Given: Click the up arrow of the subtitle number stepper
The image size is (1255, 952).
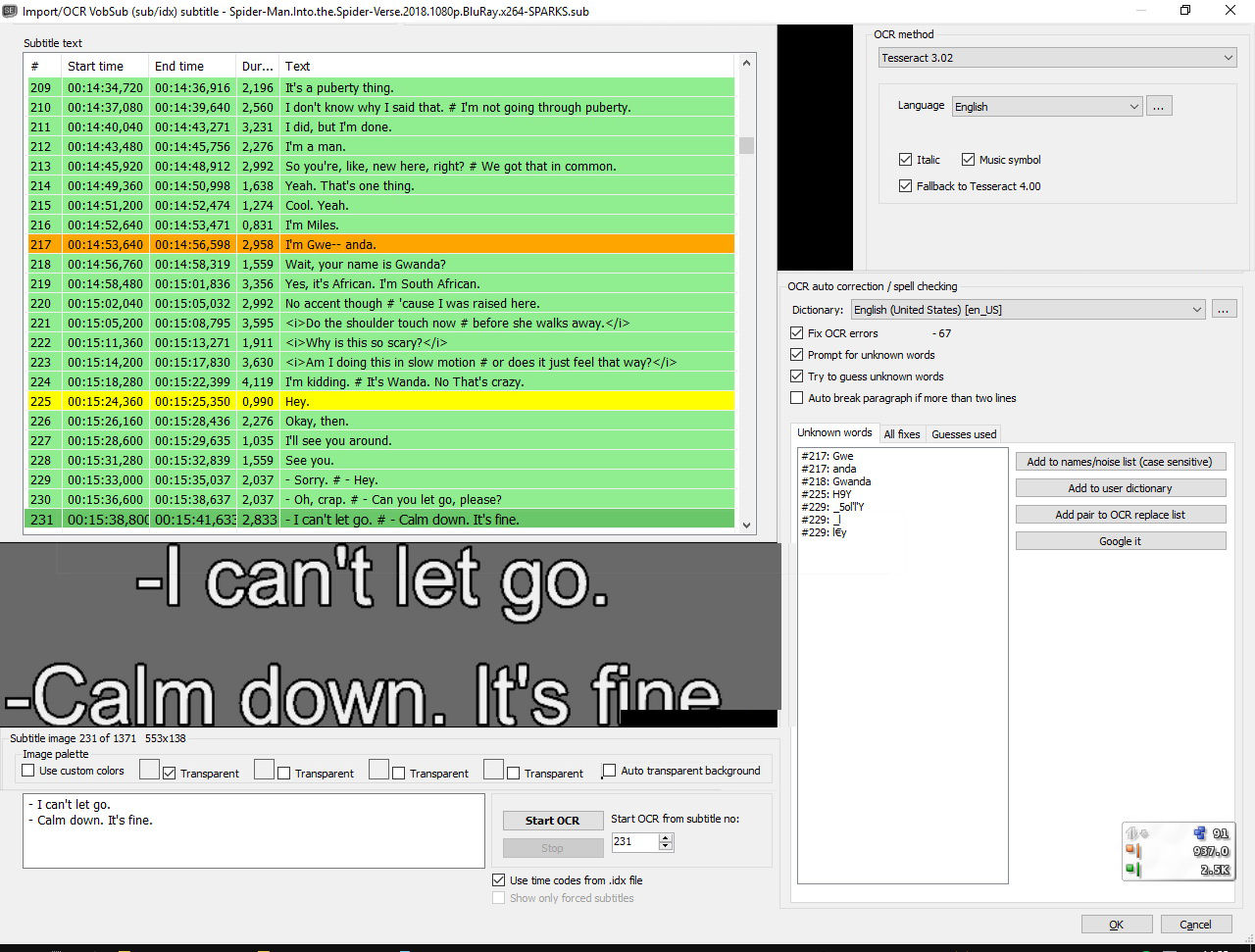Looking at the screenshot, I should click(665, 837).
